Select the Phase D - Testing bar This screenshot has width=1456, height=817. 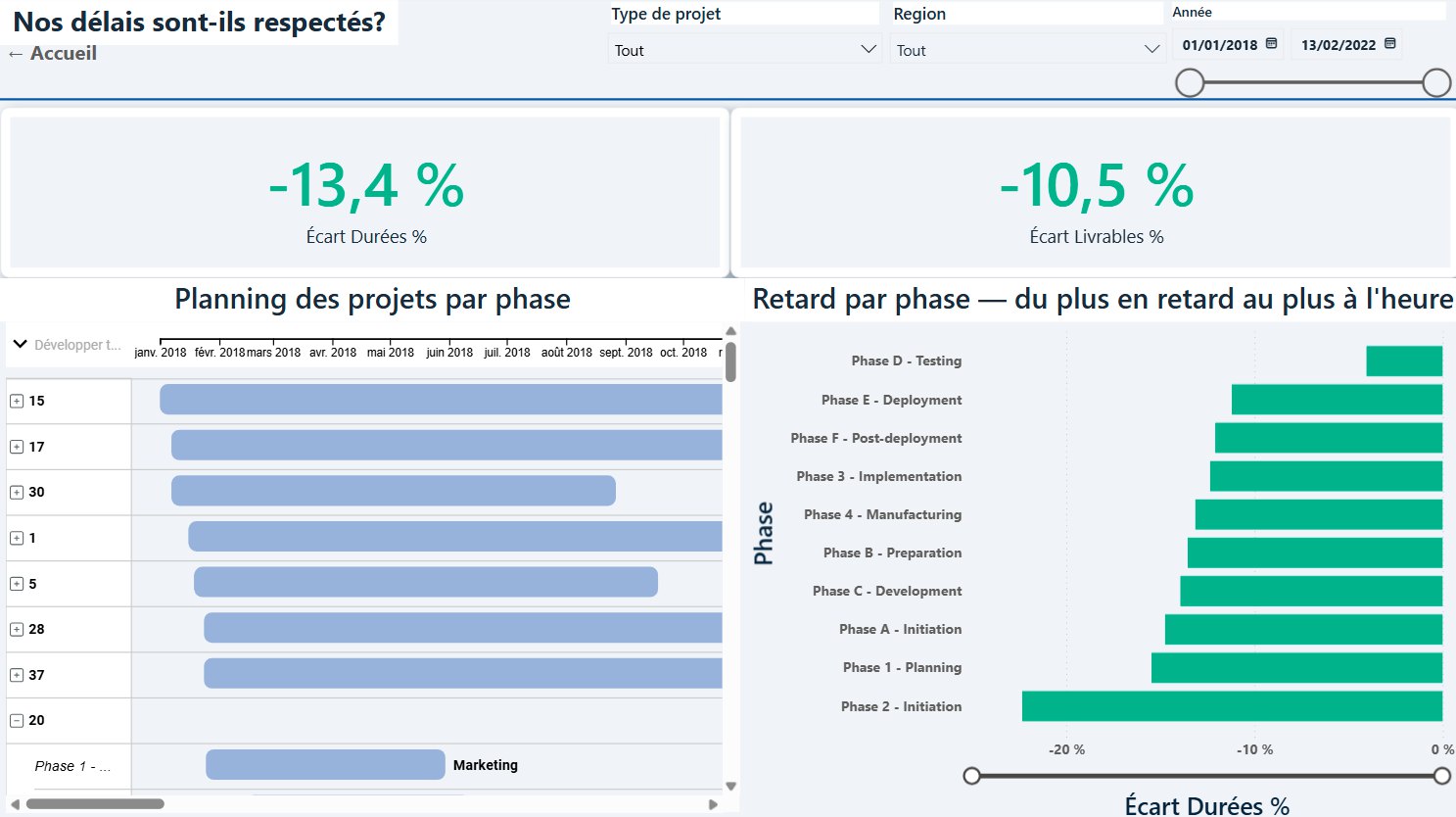point(1404,360)
